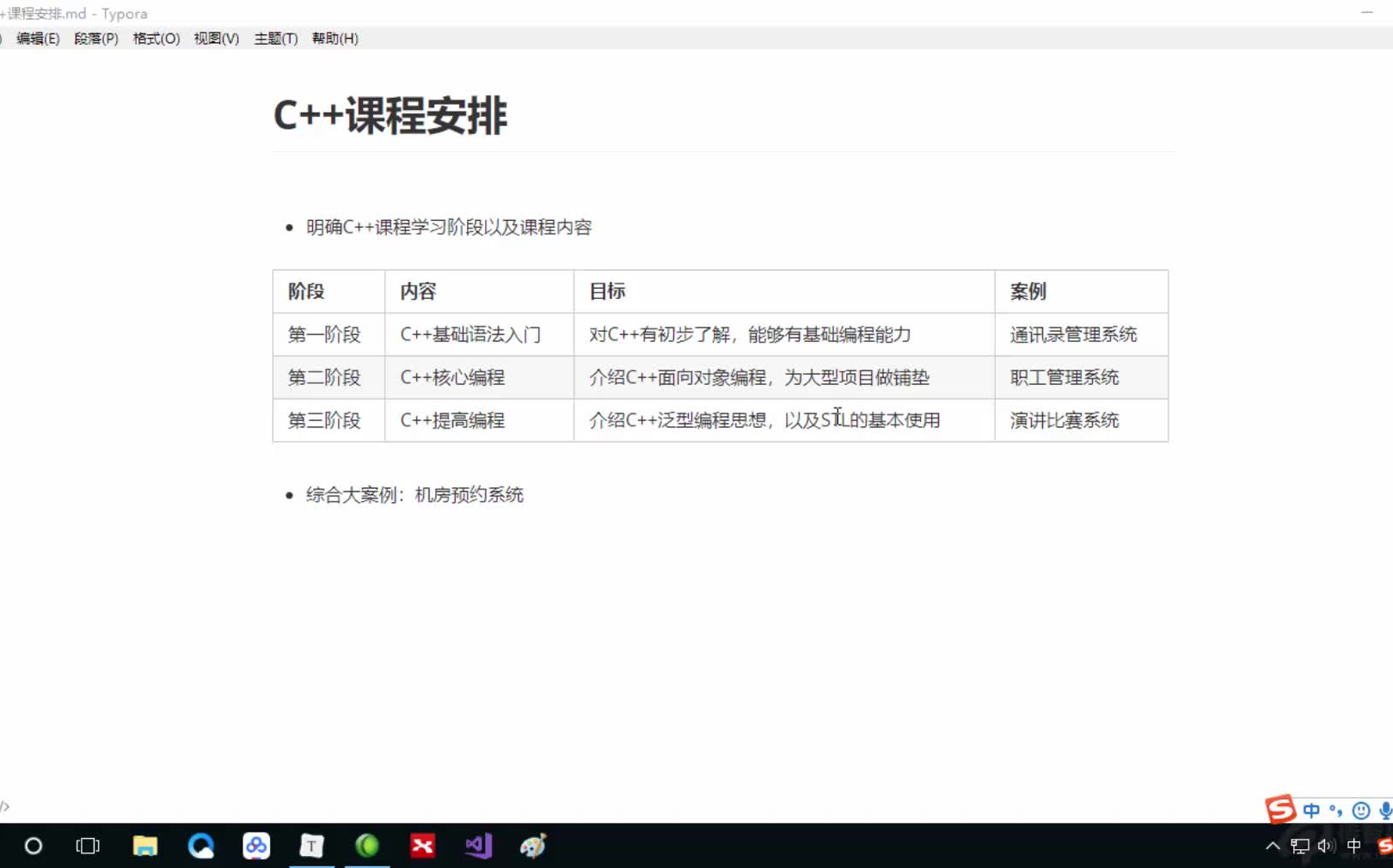Open Baidu Netdisk from the taskbar
1393x868 pixels.
pyautogui.click(x=256, y=847)
